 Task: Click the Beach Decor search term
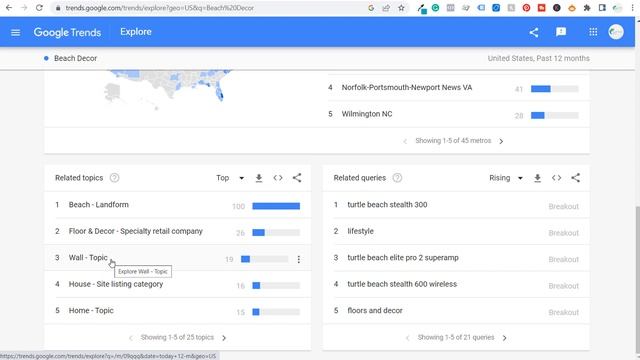coord(76,58)
